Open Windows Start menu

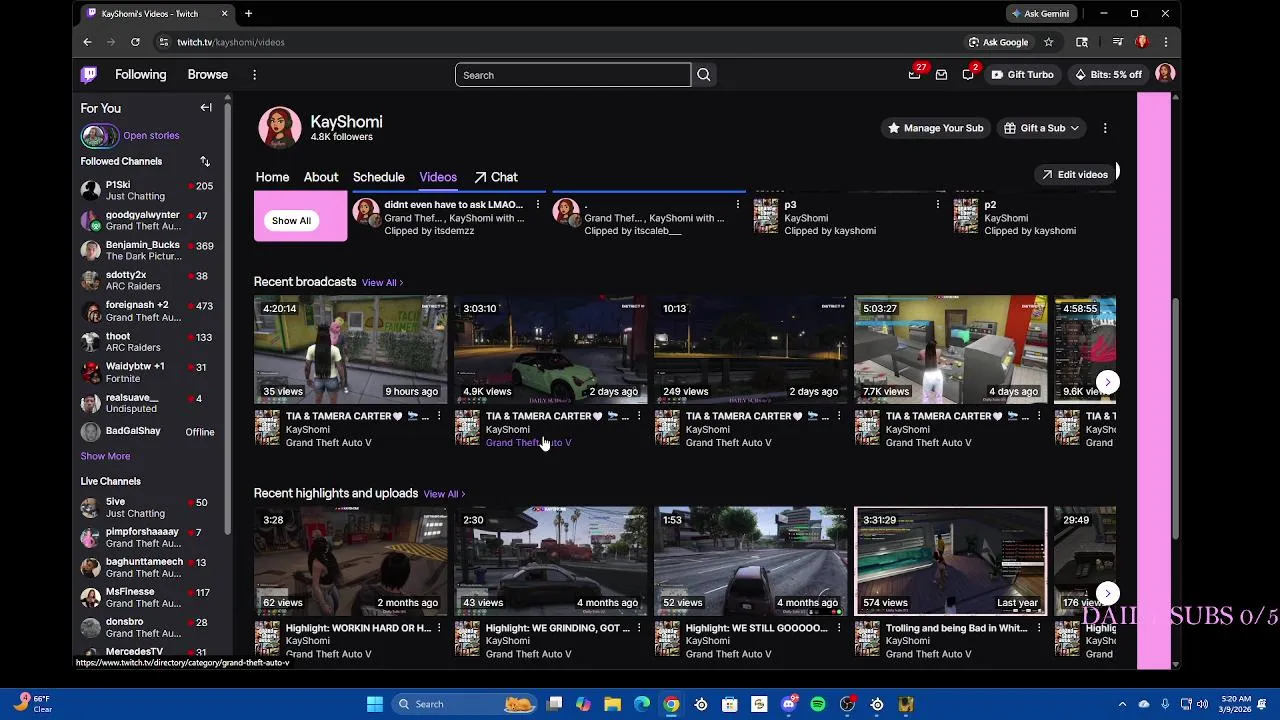tap(374, 704)
